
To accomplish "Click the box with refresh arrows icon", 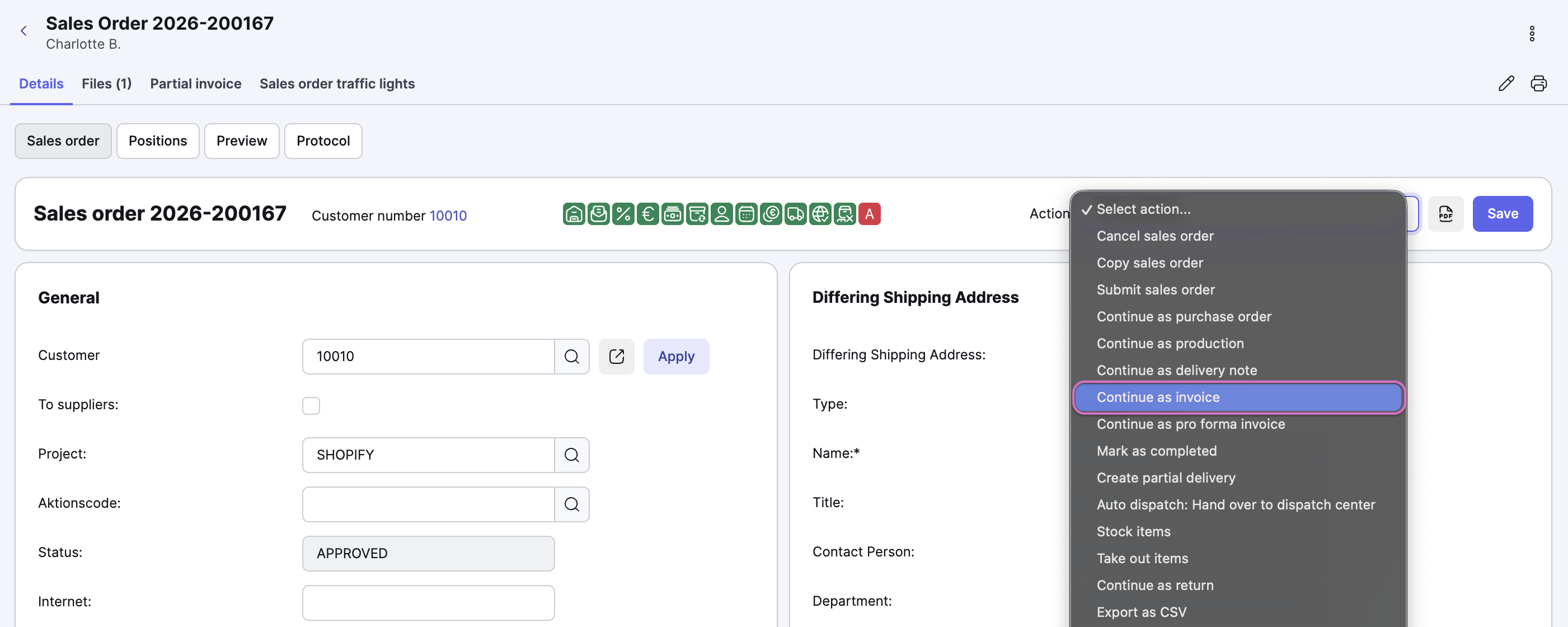I will click(x=697, y=214).
